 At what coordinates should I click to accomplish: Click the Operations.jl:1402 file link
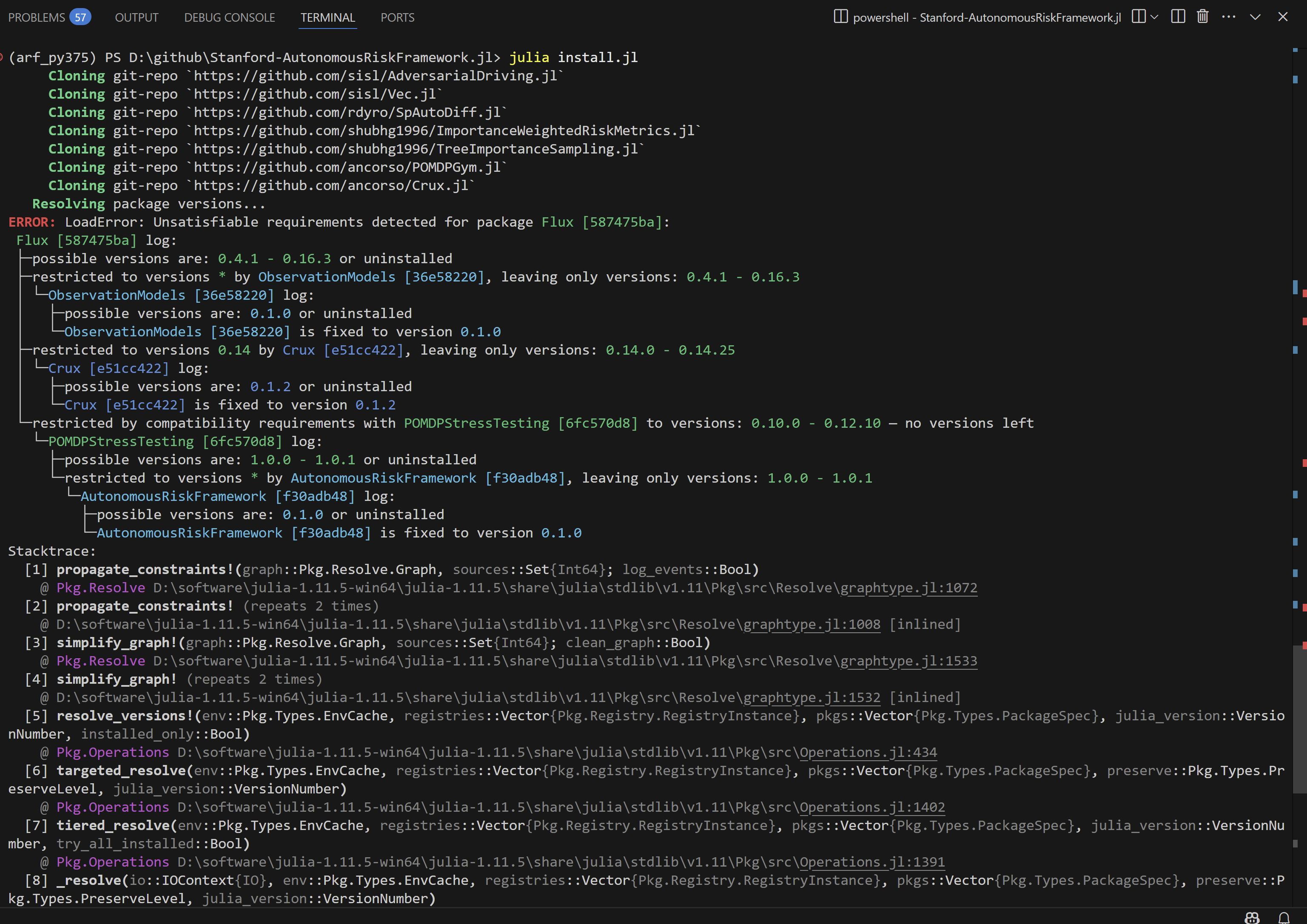[x=872, y=807]
